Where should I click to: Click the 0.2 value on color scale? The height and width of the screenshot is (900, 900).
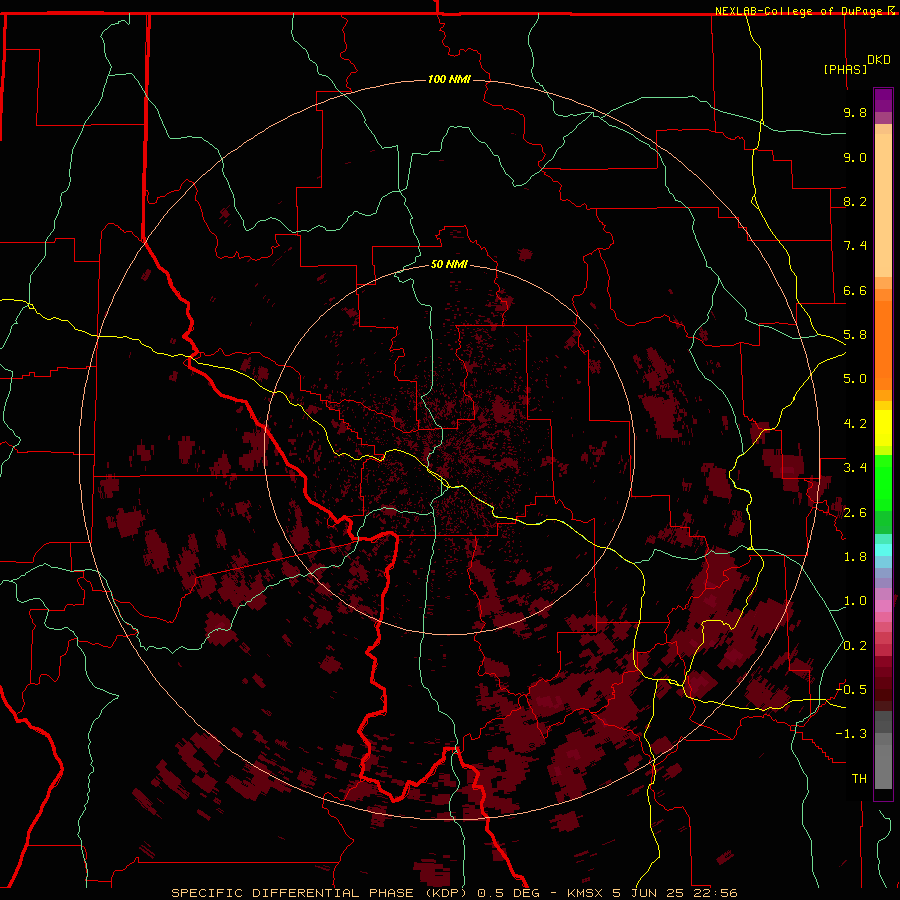(x=855, y=646)
